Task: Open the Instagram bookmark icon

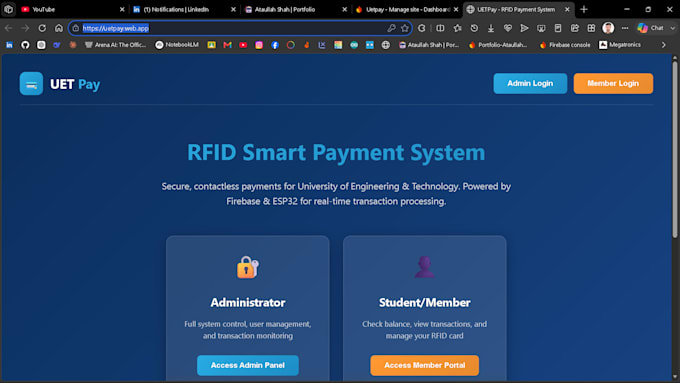Action: point(259,45)
